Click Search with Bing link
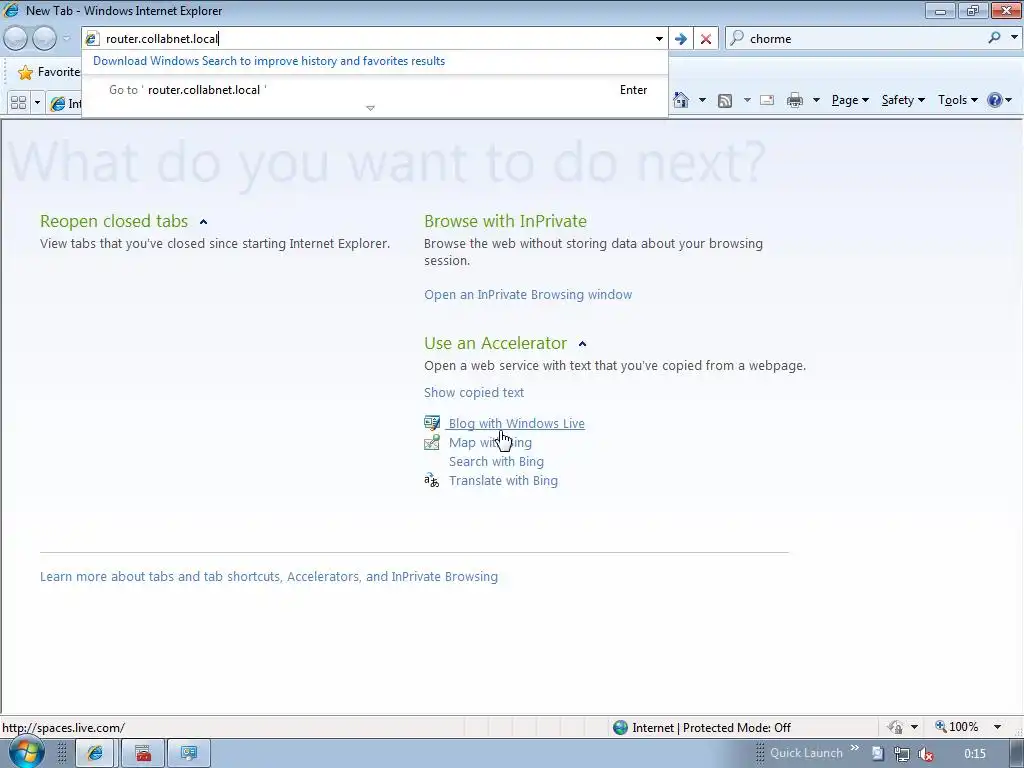Viewport: 1024px width, 768px height. (x=496, y=462)
